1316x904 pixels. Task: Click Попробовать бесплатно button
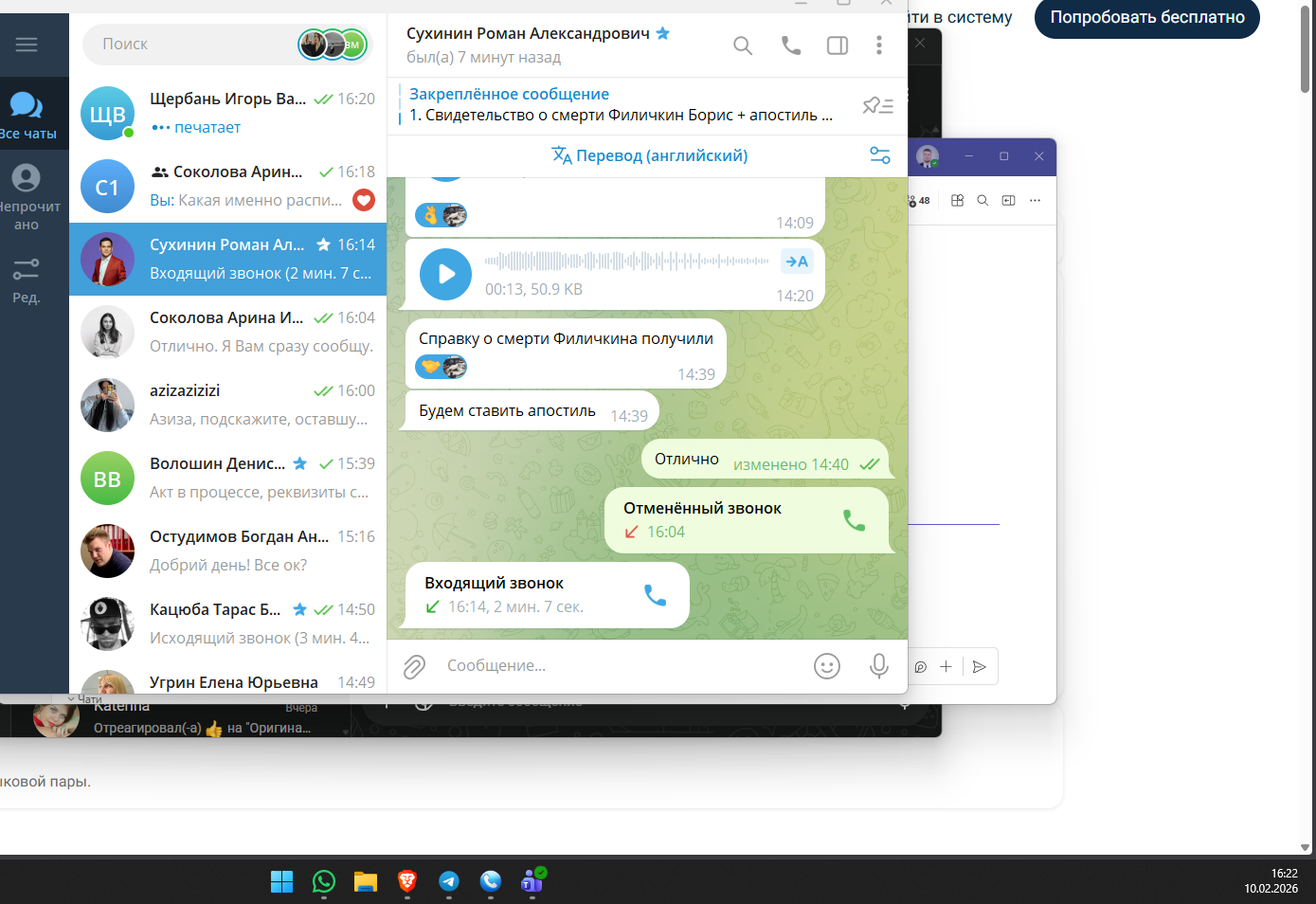coord(1147,17)
